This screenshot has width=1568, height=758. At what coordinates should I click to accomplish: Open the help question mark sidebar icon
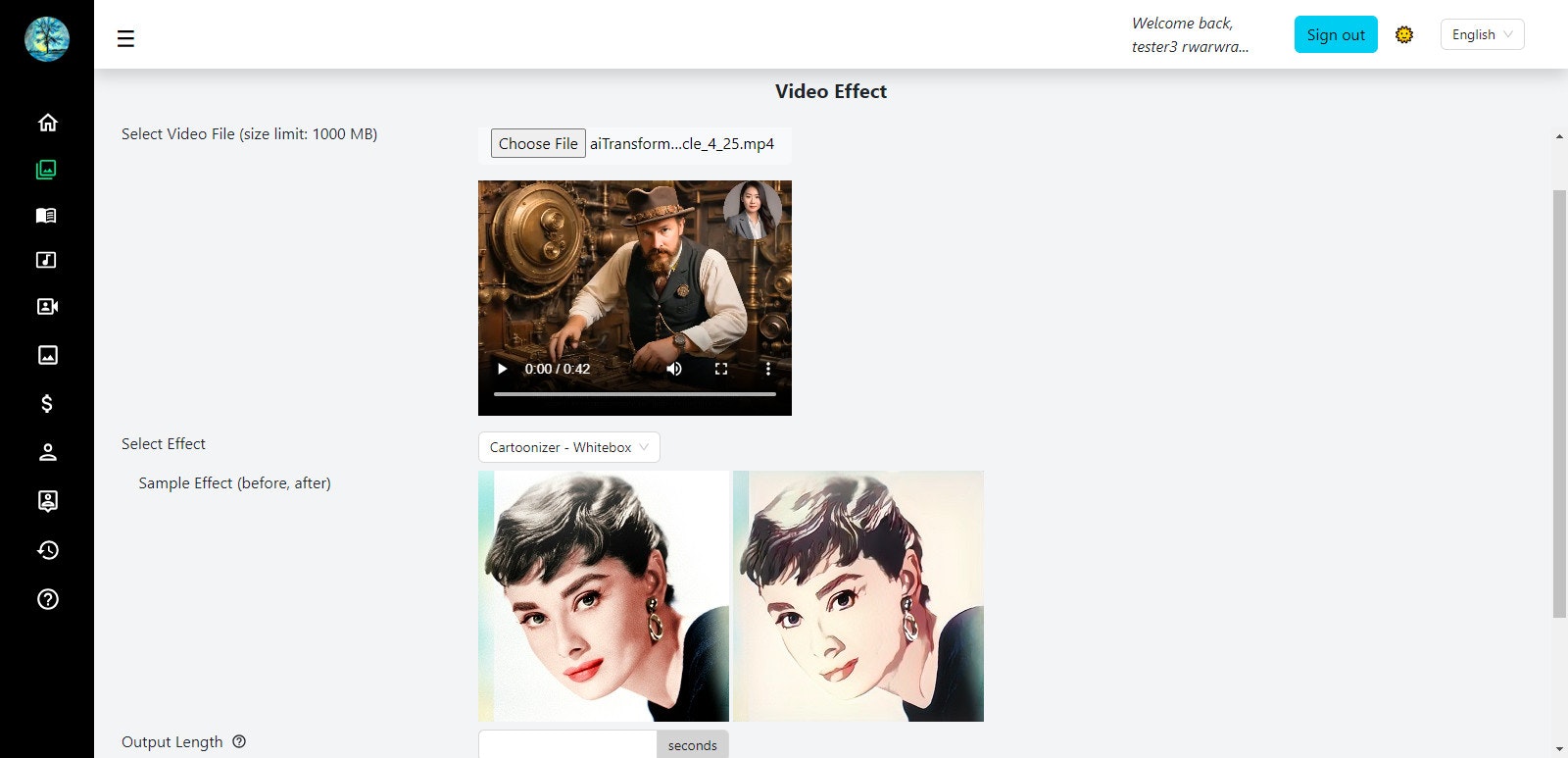pos(47,599)
